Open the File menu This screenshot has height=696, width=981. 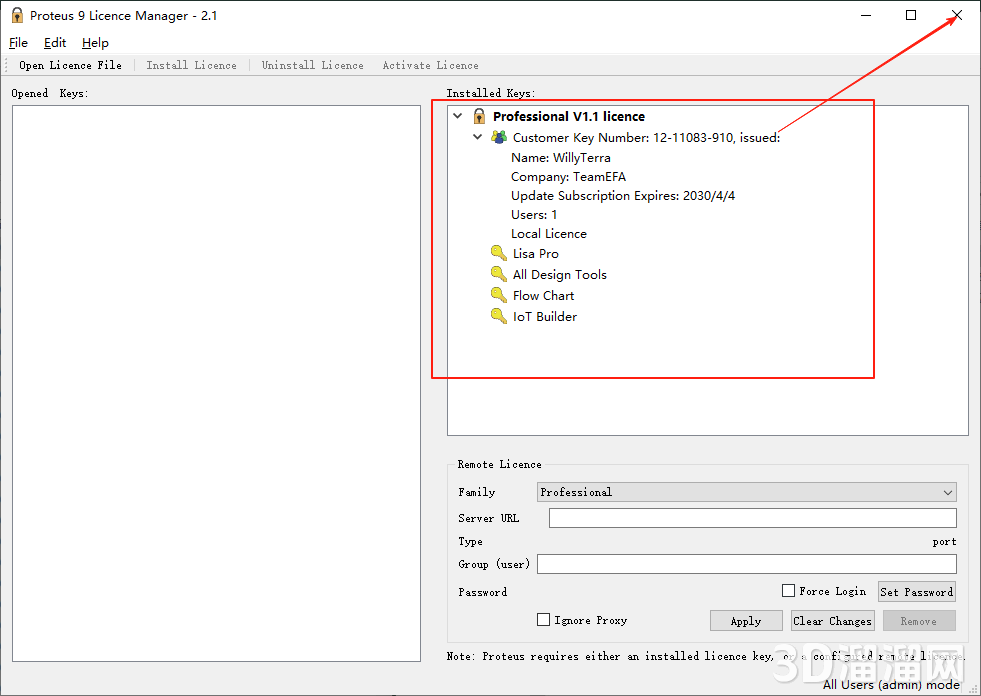[18, 43]
